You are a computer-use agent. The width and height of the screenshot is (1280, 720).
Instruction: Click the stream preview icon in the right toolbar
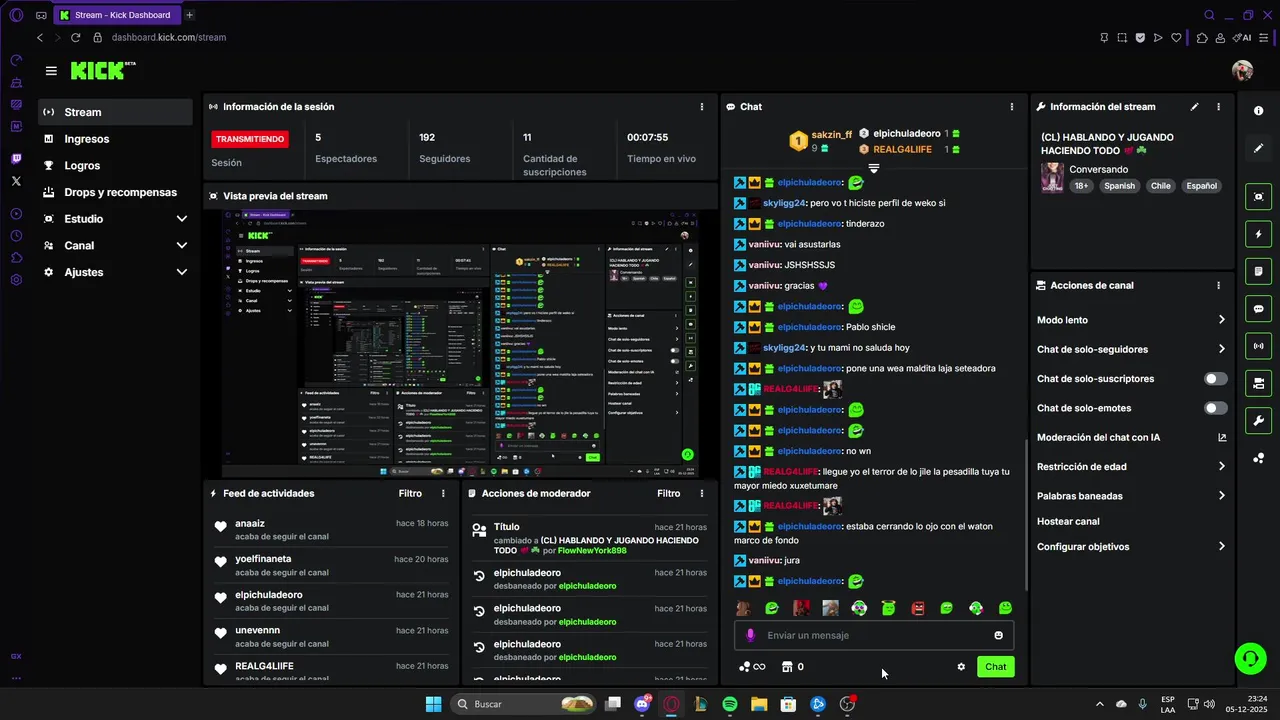coord(1258,197)
